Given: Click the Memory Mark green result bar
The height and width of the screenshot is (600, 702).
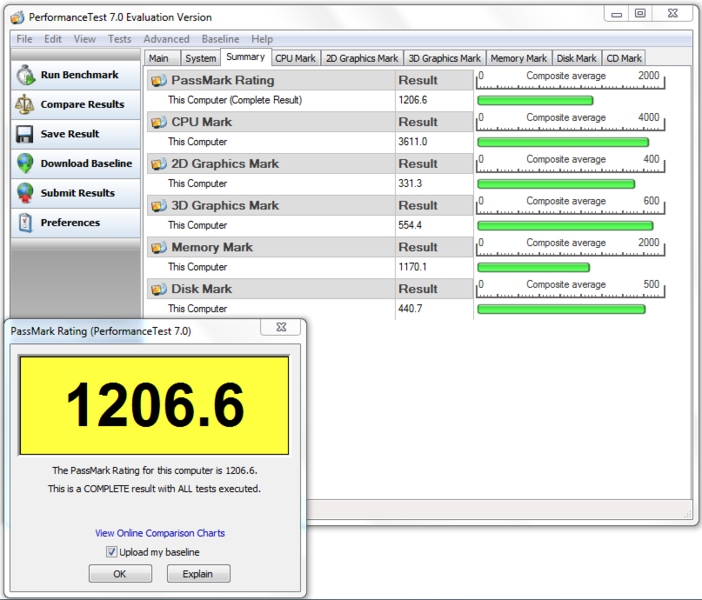Looking at the screenshot, I should tap(533, 267).
